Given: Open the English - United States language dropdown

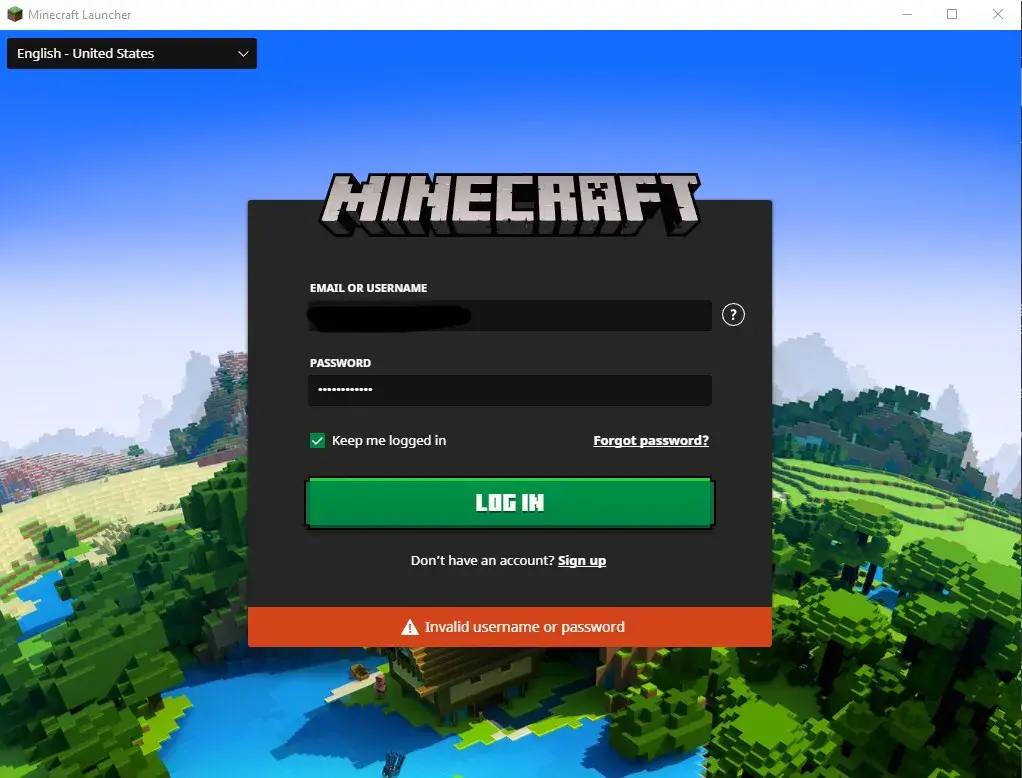Looking at the screenshot, I should (x=131, y=54).
